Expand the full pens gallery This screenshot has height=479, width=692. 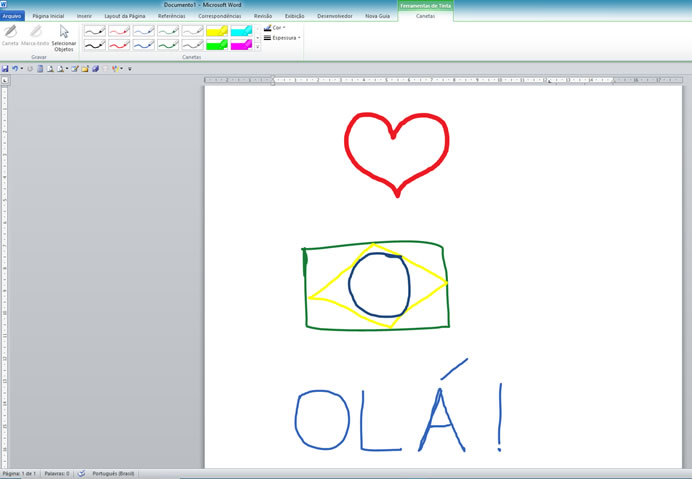tap(258, 47)
